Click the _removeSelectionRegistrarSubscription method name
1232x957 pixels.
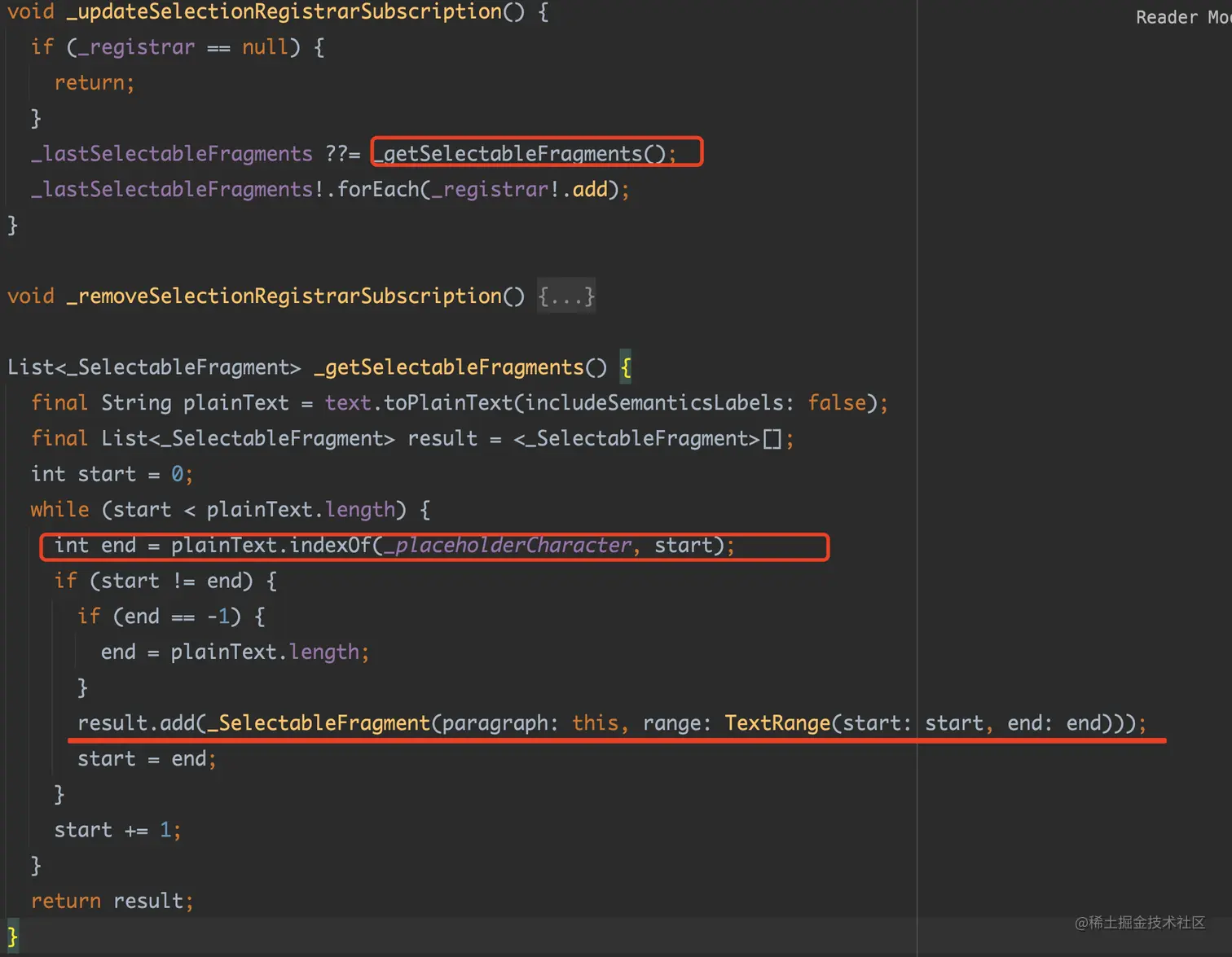click(x=284, y=296)
